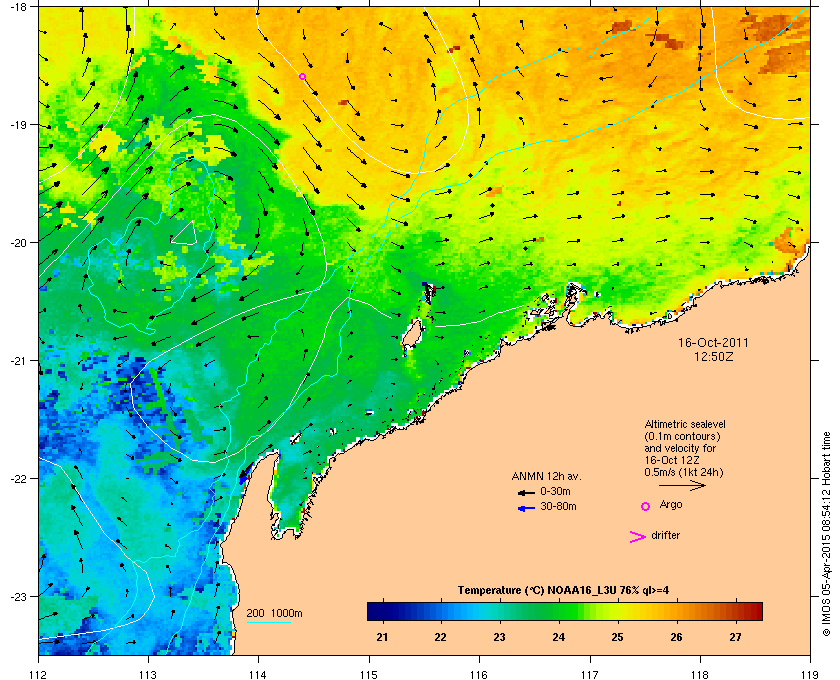Click the blue 30-80m arrow in the legend
The height and width of the screenshot is (680, 840).
tap(526, 508)
